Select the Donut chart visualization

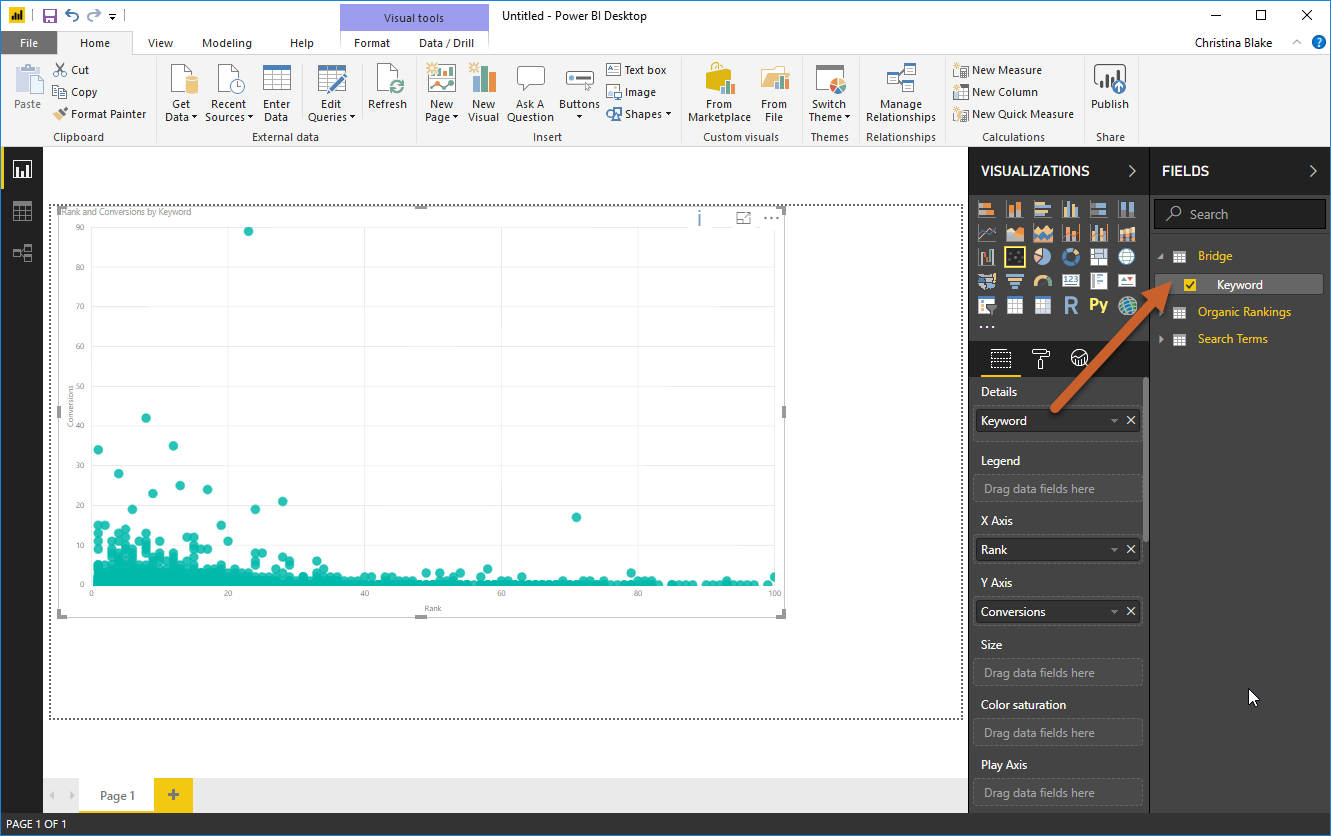(x=1071, y=256)
